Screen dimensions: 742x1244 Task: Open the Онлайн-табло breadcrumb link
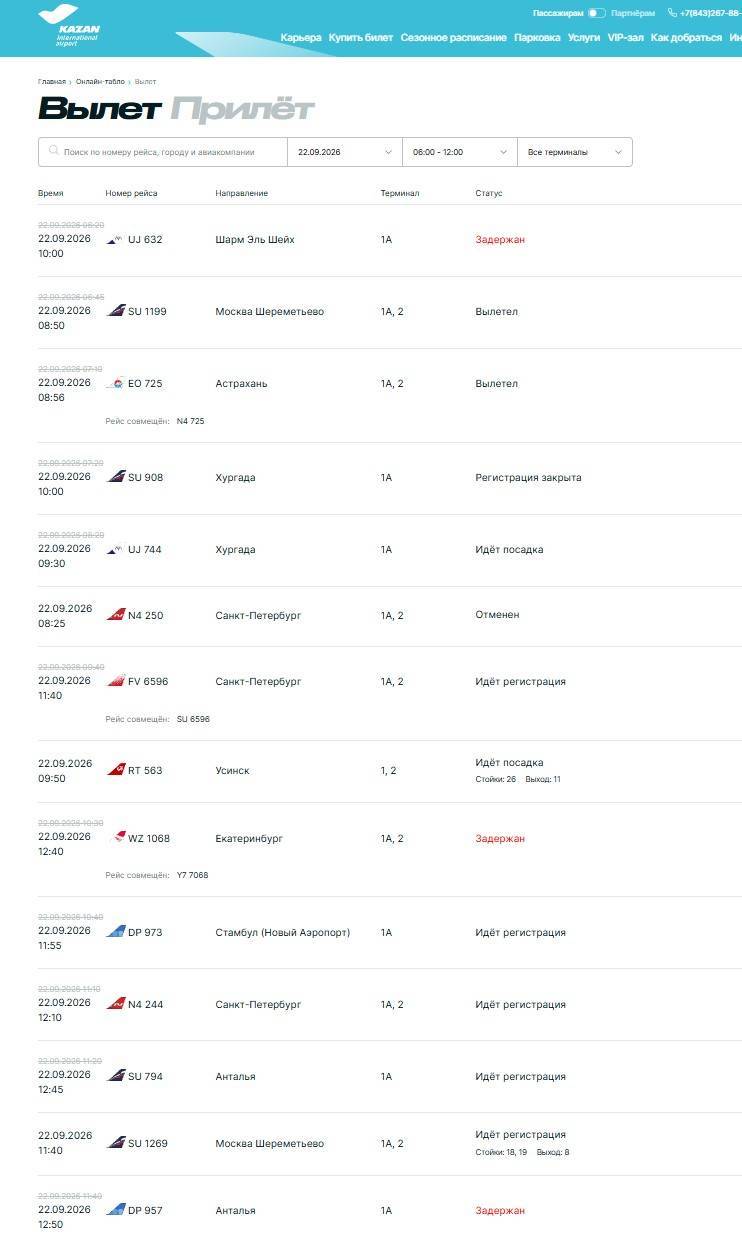[100, 81]
